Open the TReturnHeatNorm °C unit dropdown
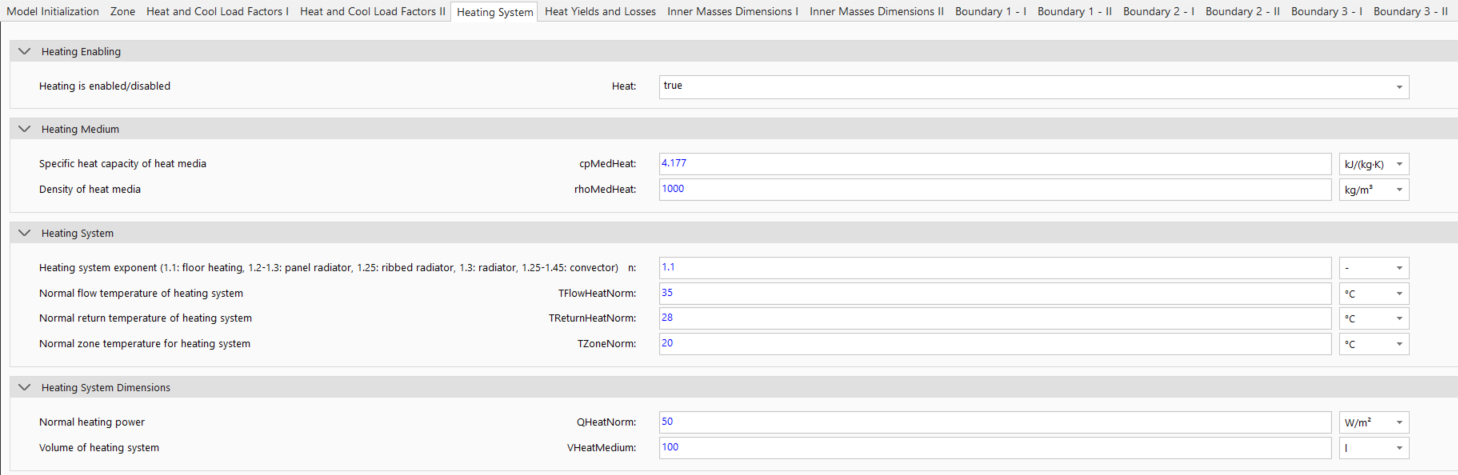The height and width of the screenshot is (475, 1458). tap(1374, 319)
